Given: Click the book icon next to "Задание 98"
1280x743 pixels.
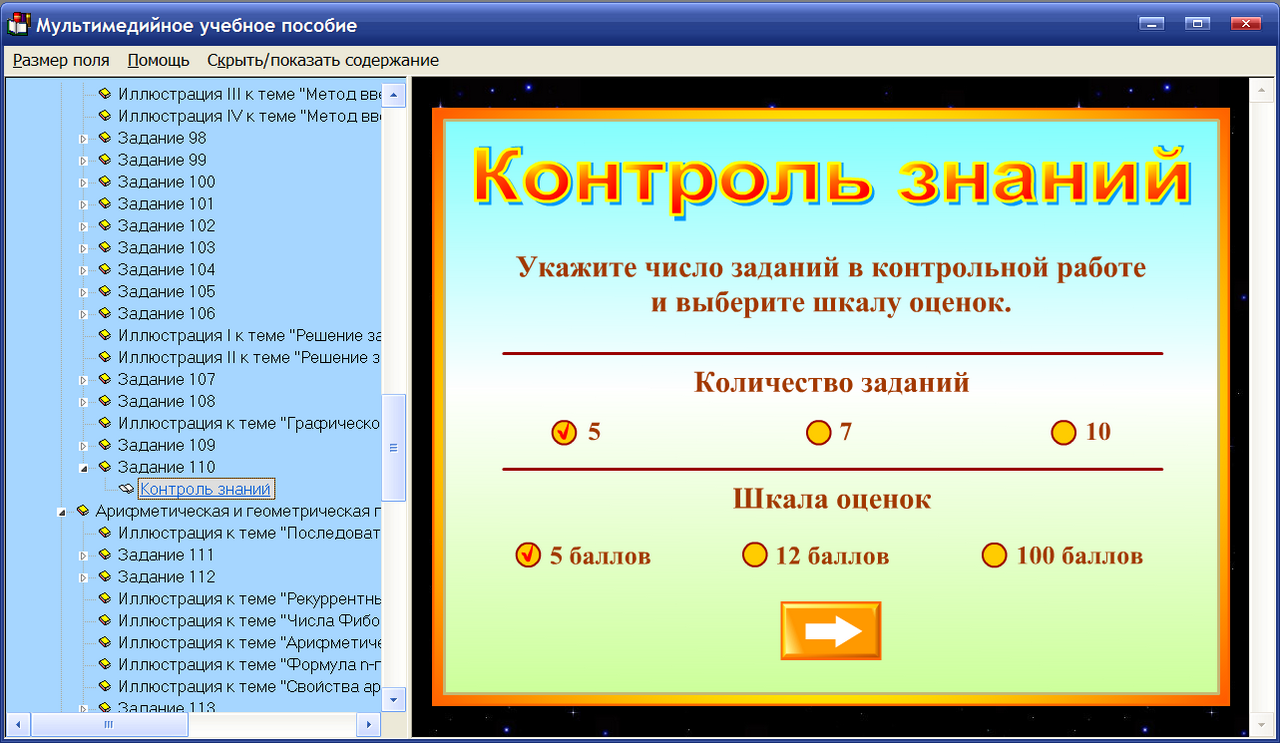Looking at the screenshot, I should [104, 137].
